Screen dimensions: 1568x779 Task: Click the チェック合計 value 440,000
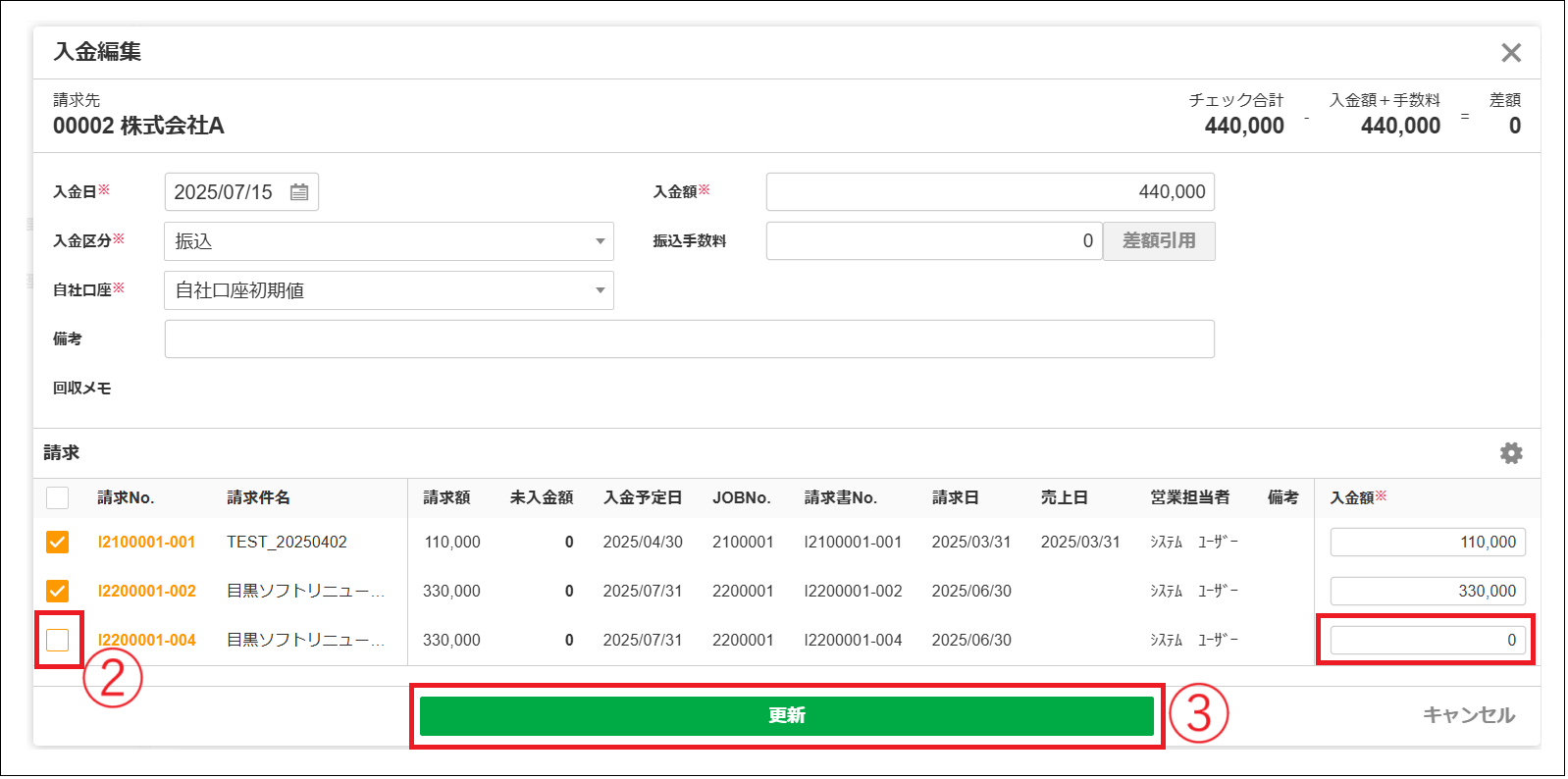1244,126
